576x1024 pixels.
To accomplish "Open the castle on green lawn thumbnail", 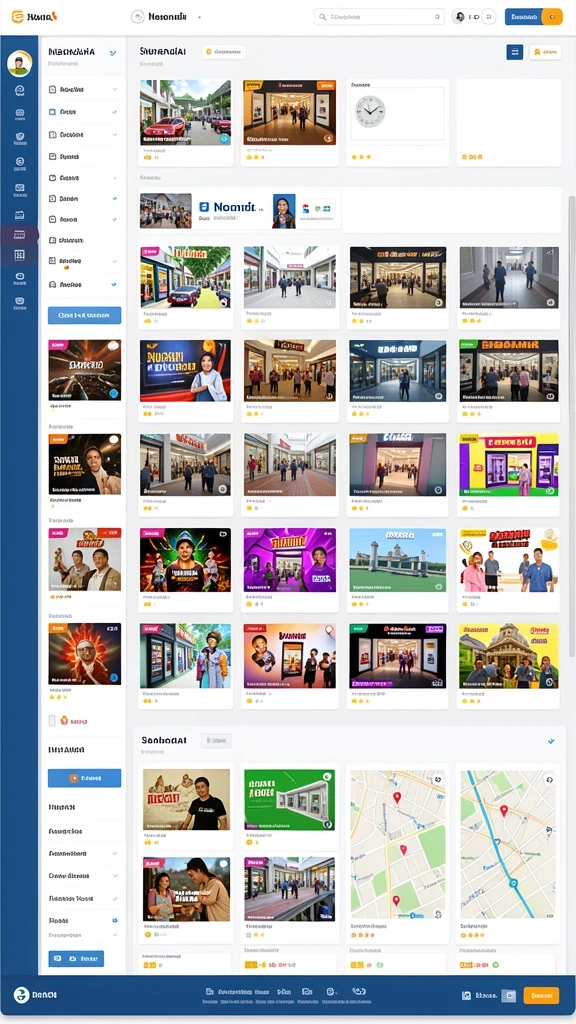I will (398, 560).
